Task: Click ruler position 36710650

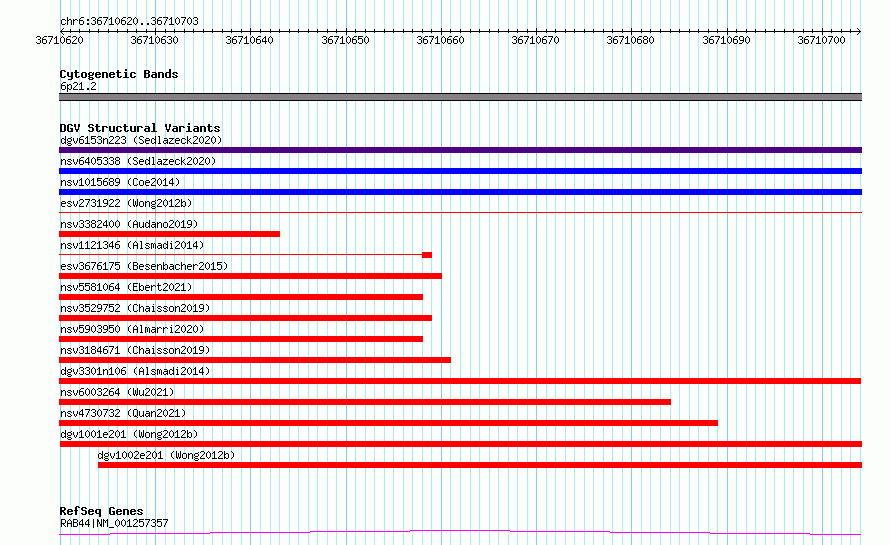Action: pyautogui.click(x=345, y=40)
